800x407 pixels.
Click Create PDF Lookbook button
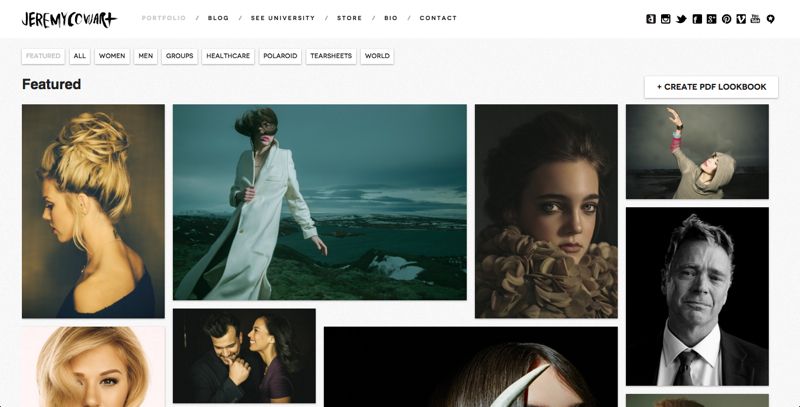click(711, 87)
